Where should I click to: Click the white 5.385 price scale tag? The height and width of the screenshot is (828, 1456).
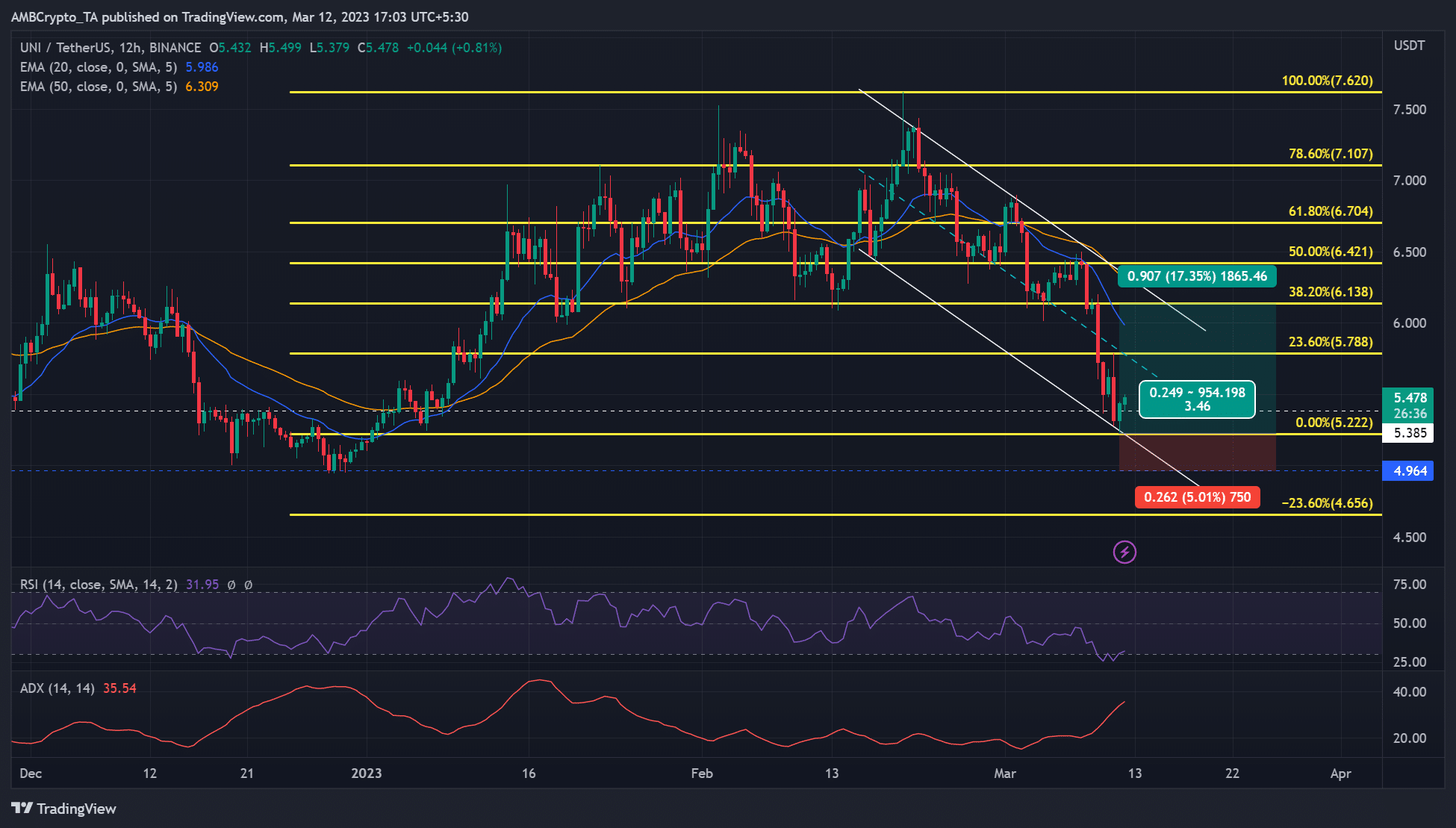click(1410, 433)
